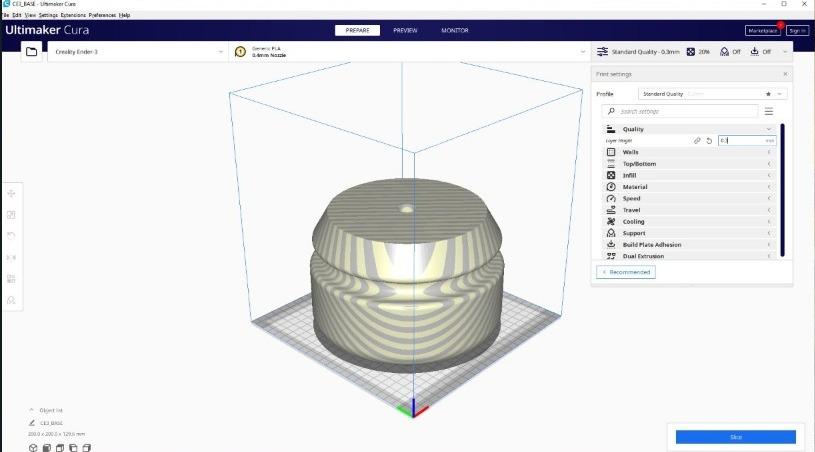
Task: Switch to top view cube icon
Action: tap(60, 448)
